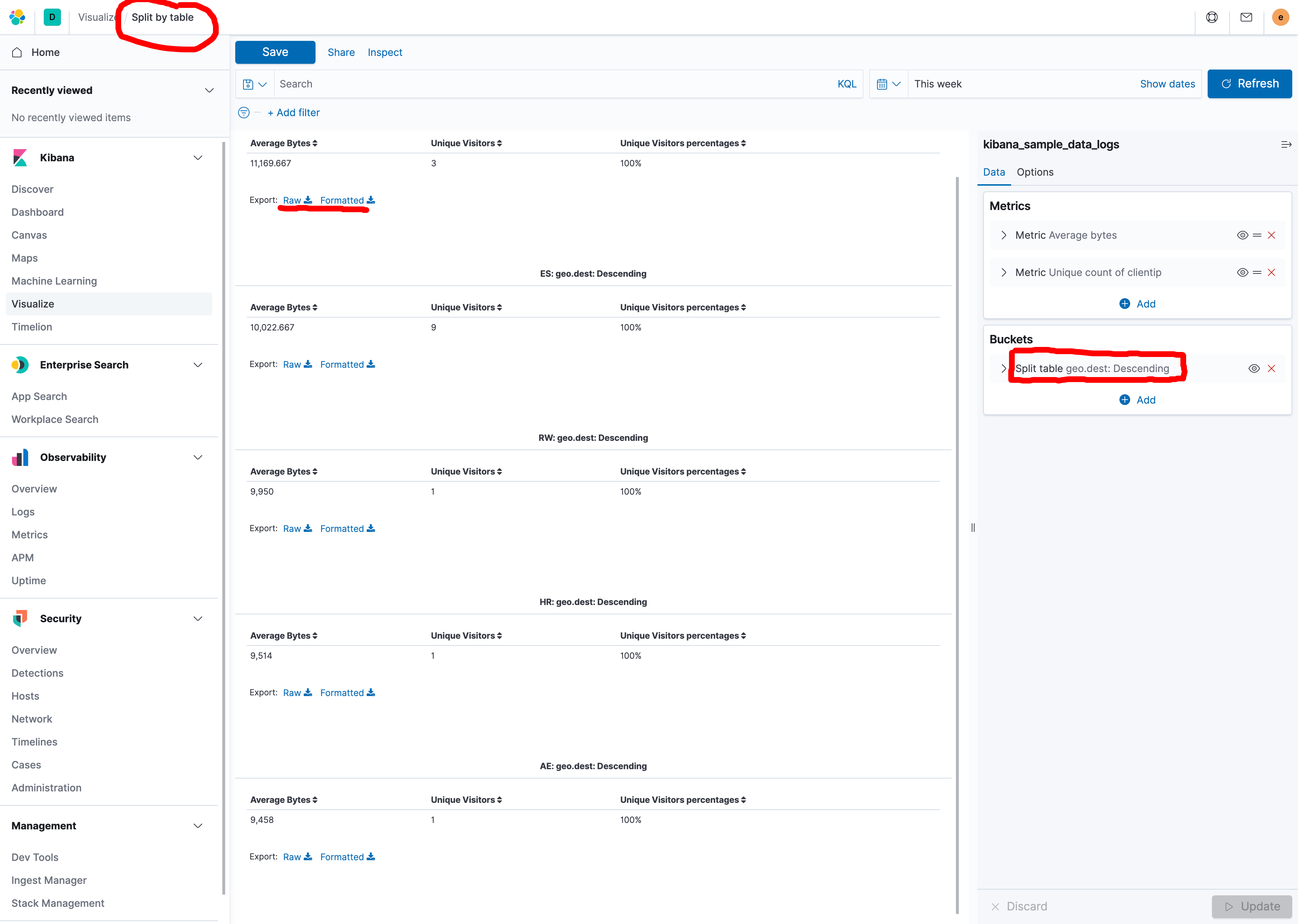This screenshot has height=924, width=1298.
Task: Expand the Metric Average bytes settings
Action: pyautogui.click(x=1003, y=235)
